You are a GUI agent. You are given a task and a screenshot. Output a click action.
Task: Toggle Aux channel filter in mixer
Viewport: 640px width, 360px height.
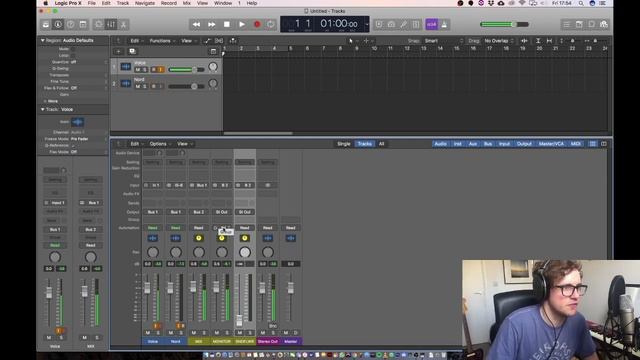pos(473,144)
